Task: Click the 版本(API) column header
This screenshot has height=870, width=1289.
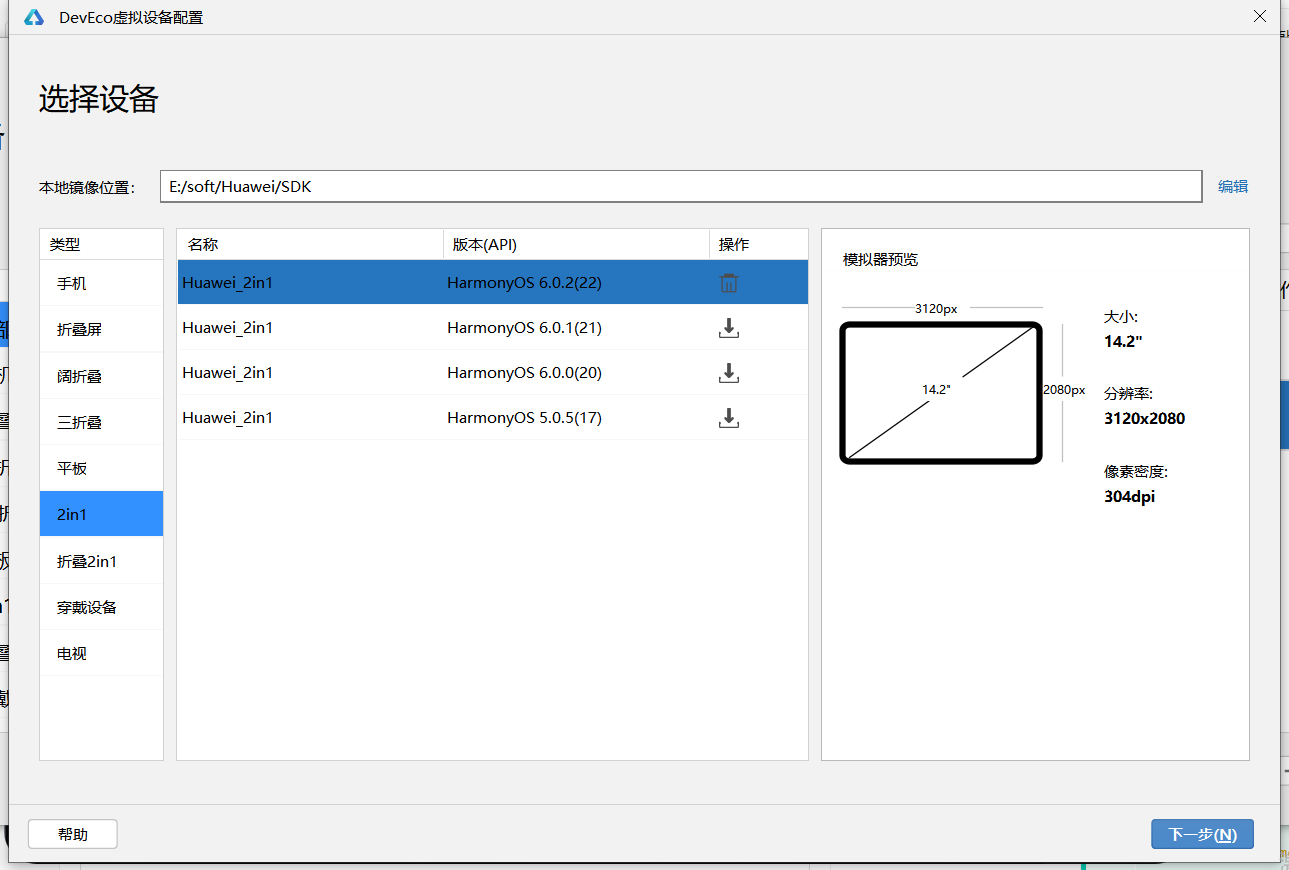Action: [576, 244]
